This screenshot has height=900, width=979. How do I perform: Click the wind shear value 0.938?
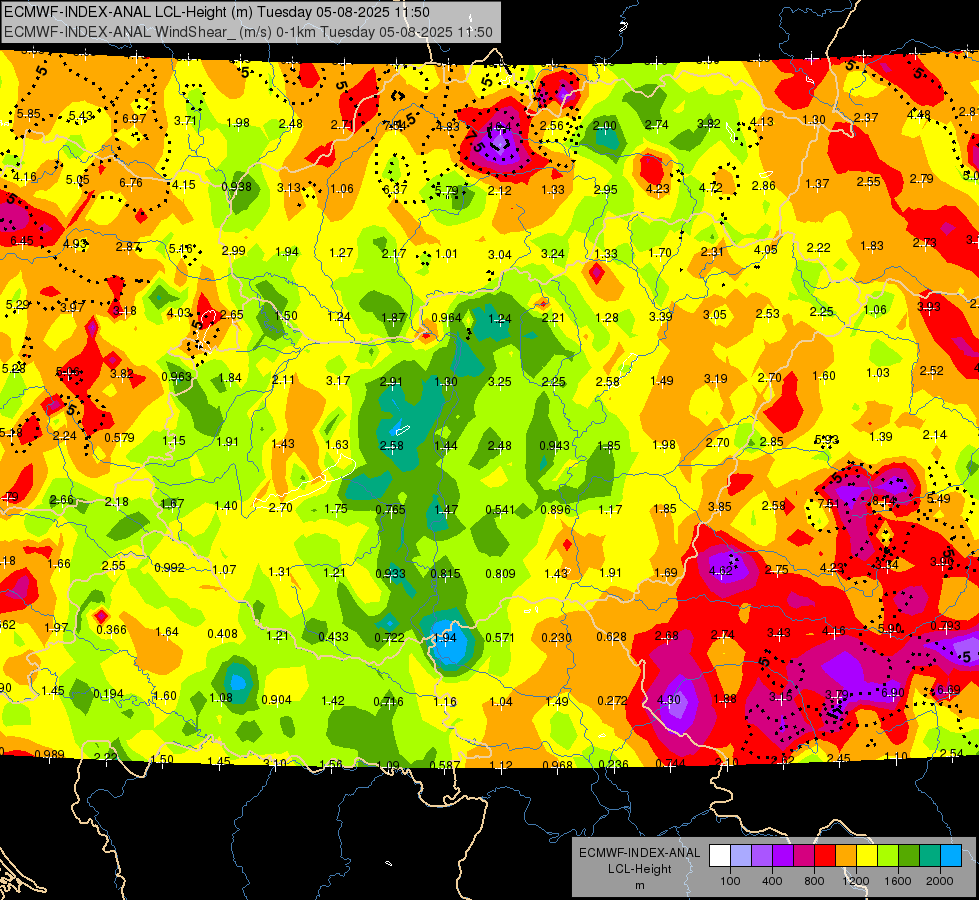click(237, 186)
